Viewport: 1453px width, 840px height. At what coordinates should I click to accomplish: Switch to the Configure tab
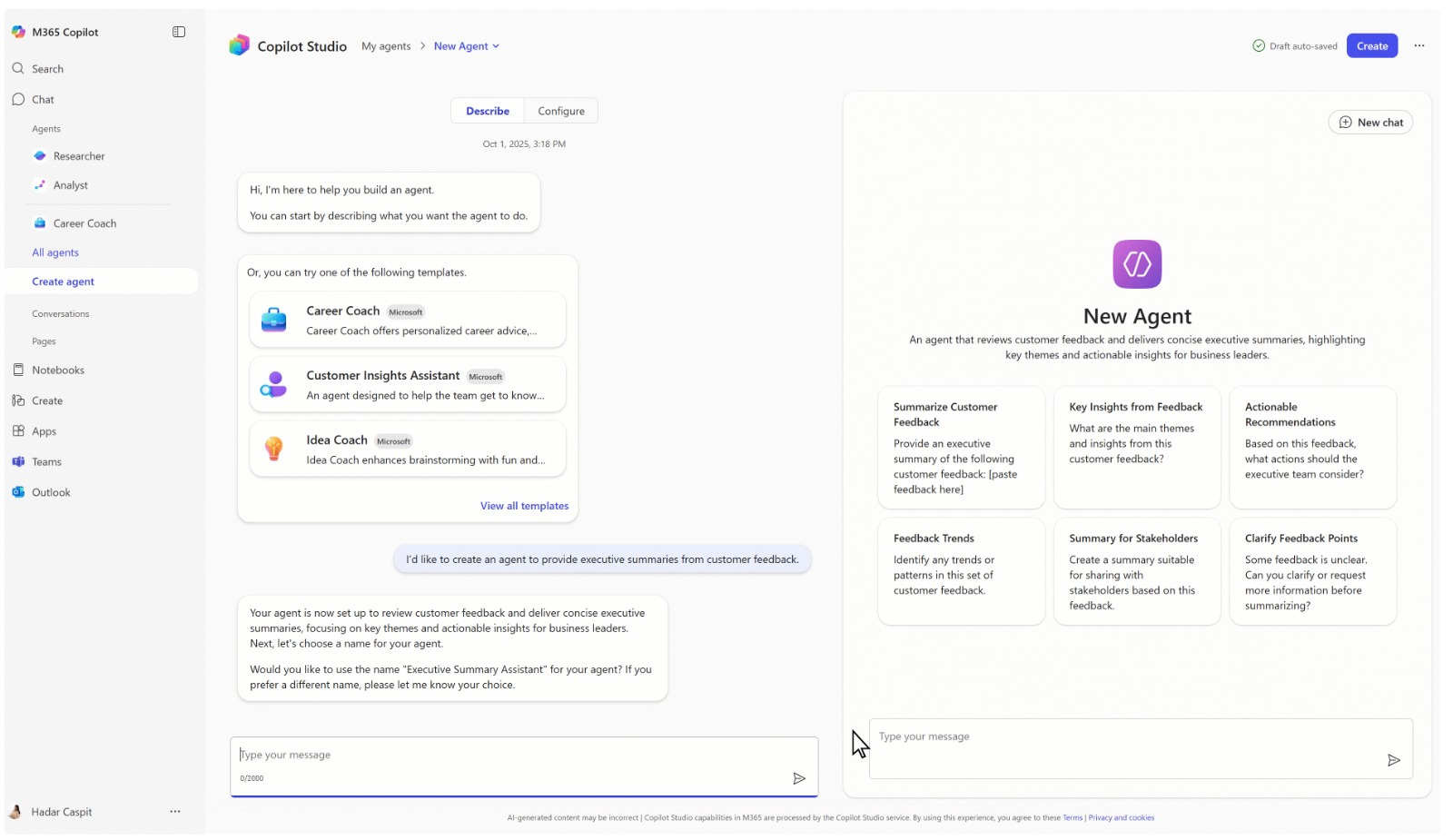click(560, 110)
